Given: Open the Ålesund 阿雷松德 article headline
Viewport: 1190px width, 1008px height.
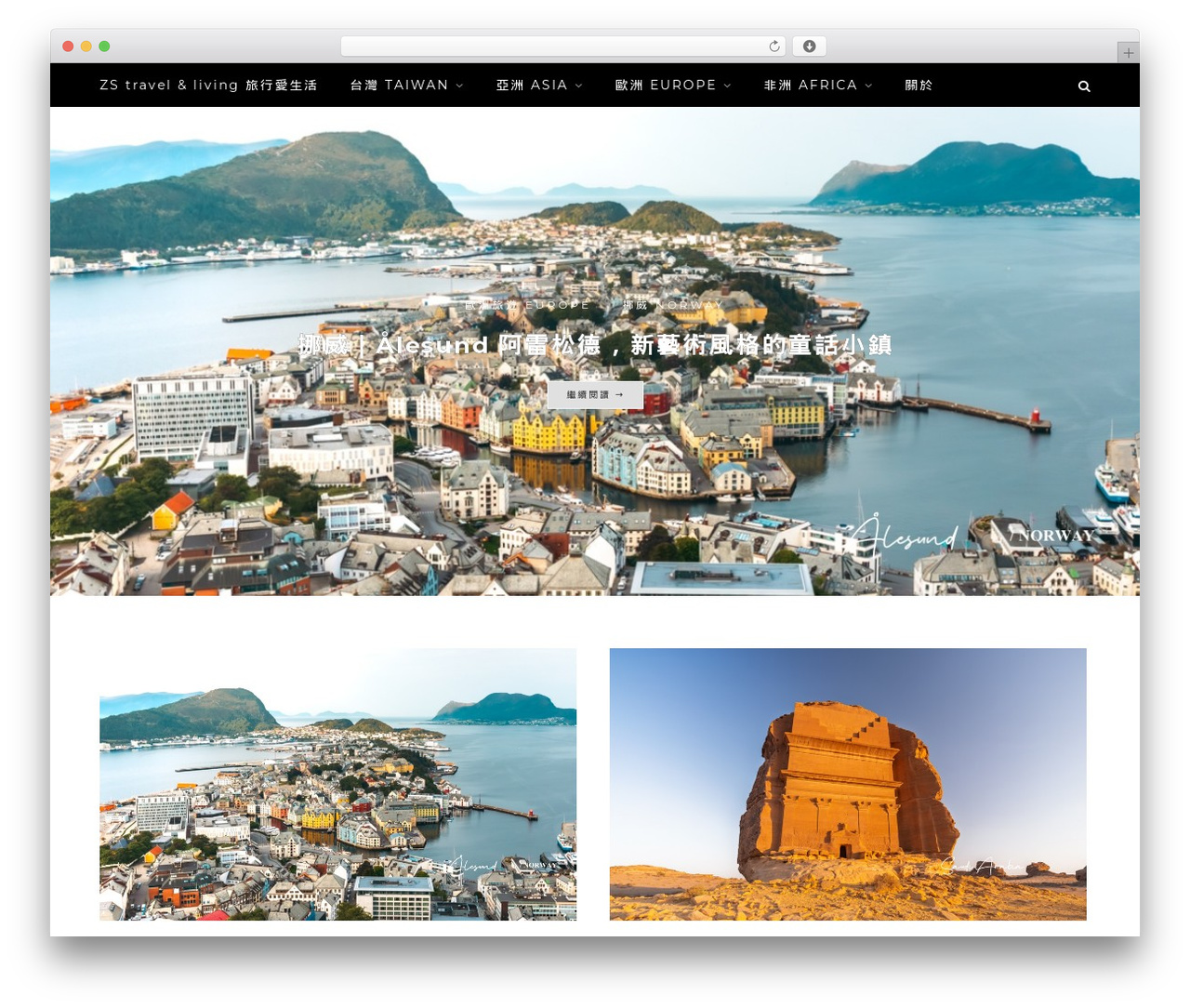Looking at the screenshot, I should 595,345.
